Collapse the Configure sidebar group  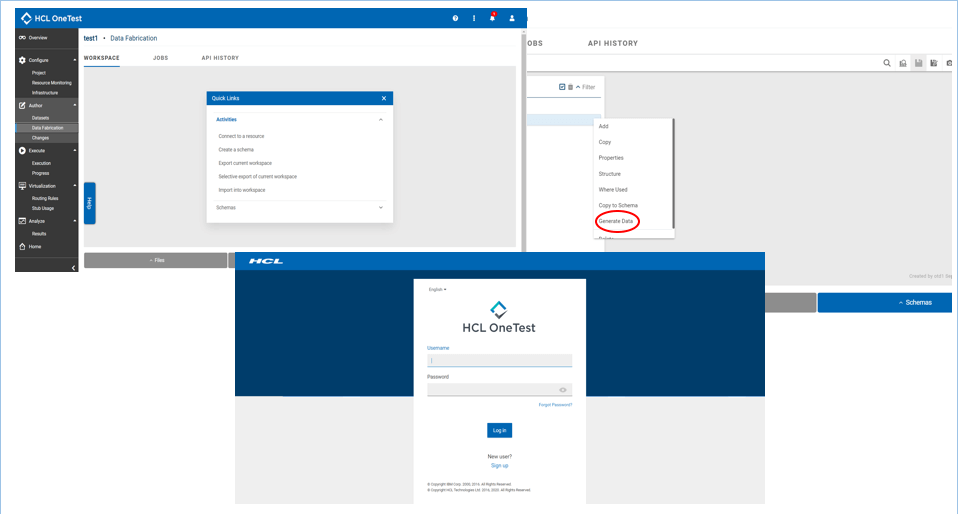click(x=74, y=60)
